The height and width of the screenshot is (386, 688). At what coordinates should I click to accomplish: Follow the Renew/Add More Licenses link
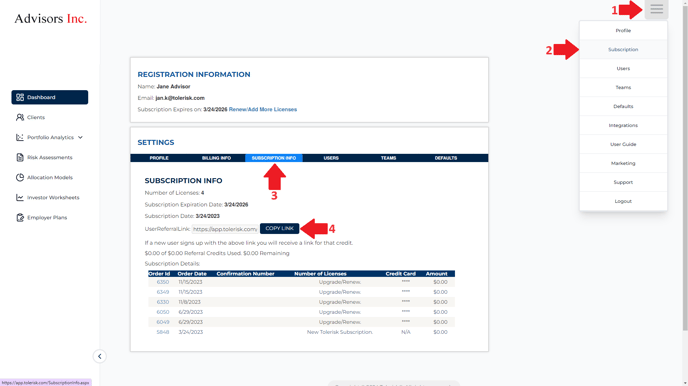click(263, 109)
